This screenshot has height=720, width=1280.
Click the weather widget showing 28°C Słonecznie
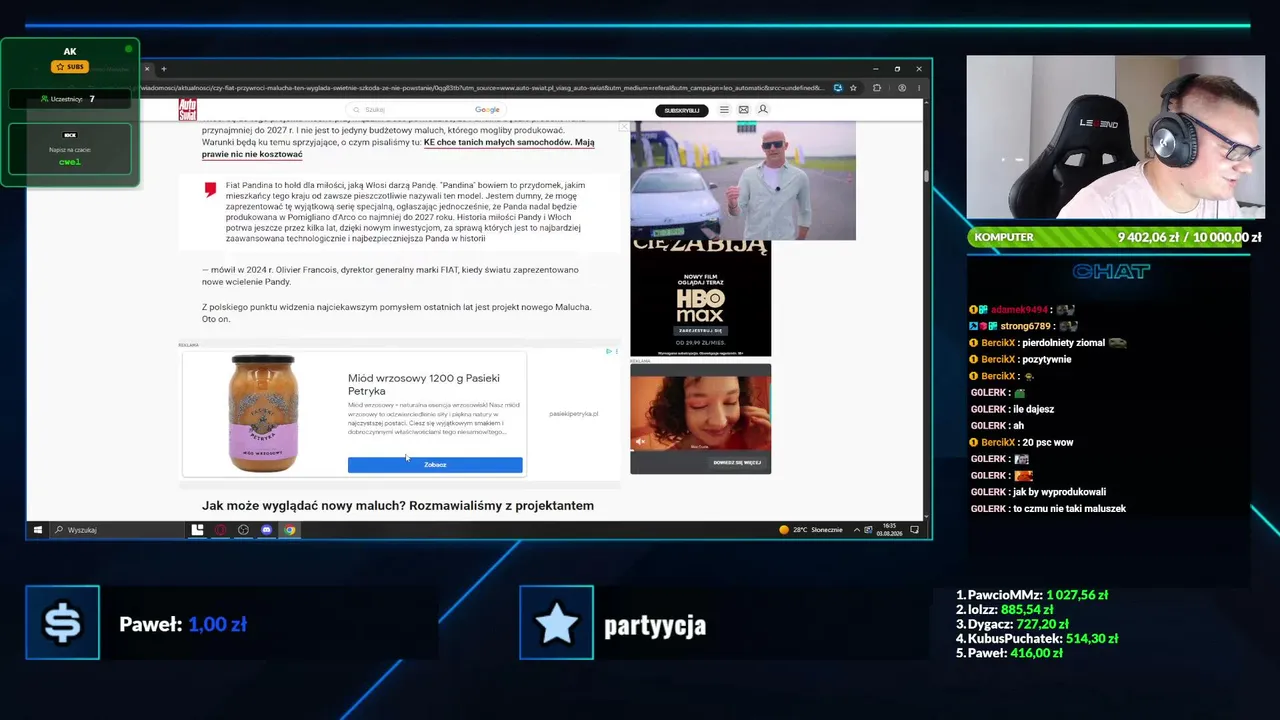811,530
